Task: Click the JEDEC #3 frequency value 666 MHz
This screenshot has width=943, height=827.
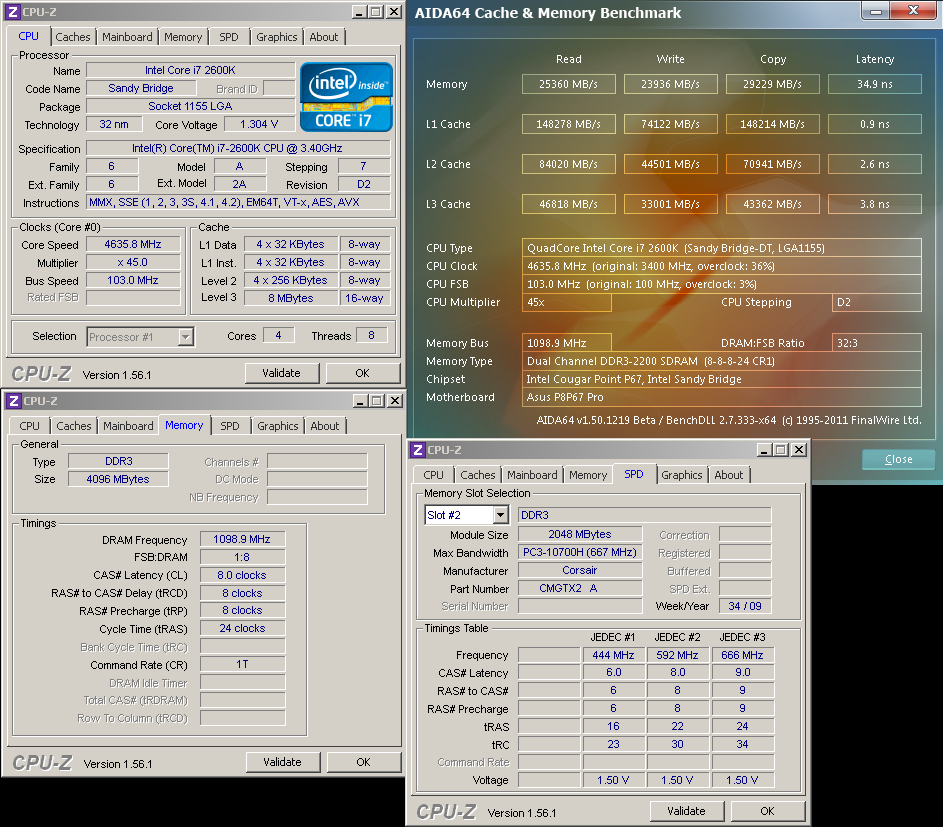Action: pos(743,655)
